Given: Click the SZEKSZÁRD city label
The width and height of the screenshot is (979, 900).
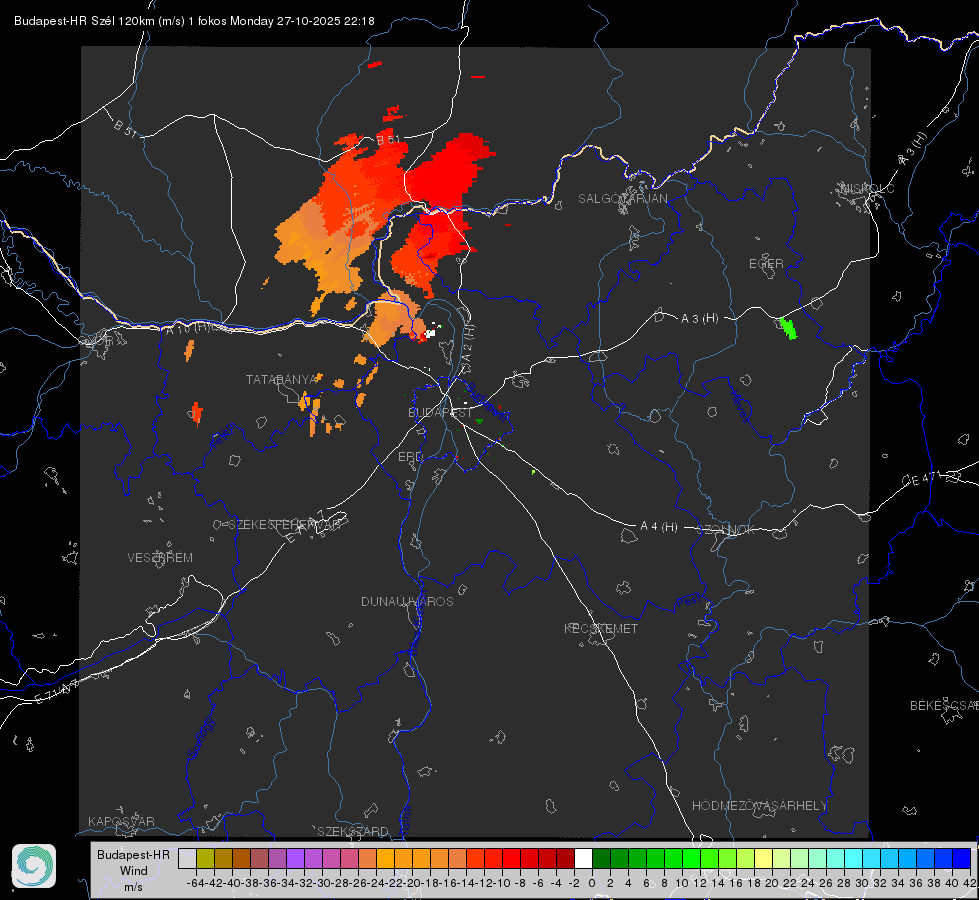Looking at the screenshot, I should click(353, 831).
